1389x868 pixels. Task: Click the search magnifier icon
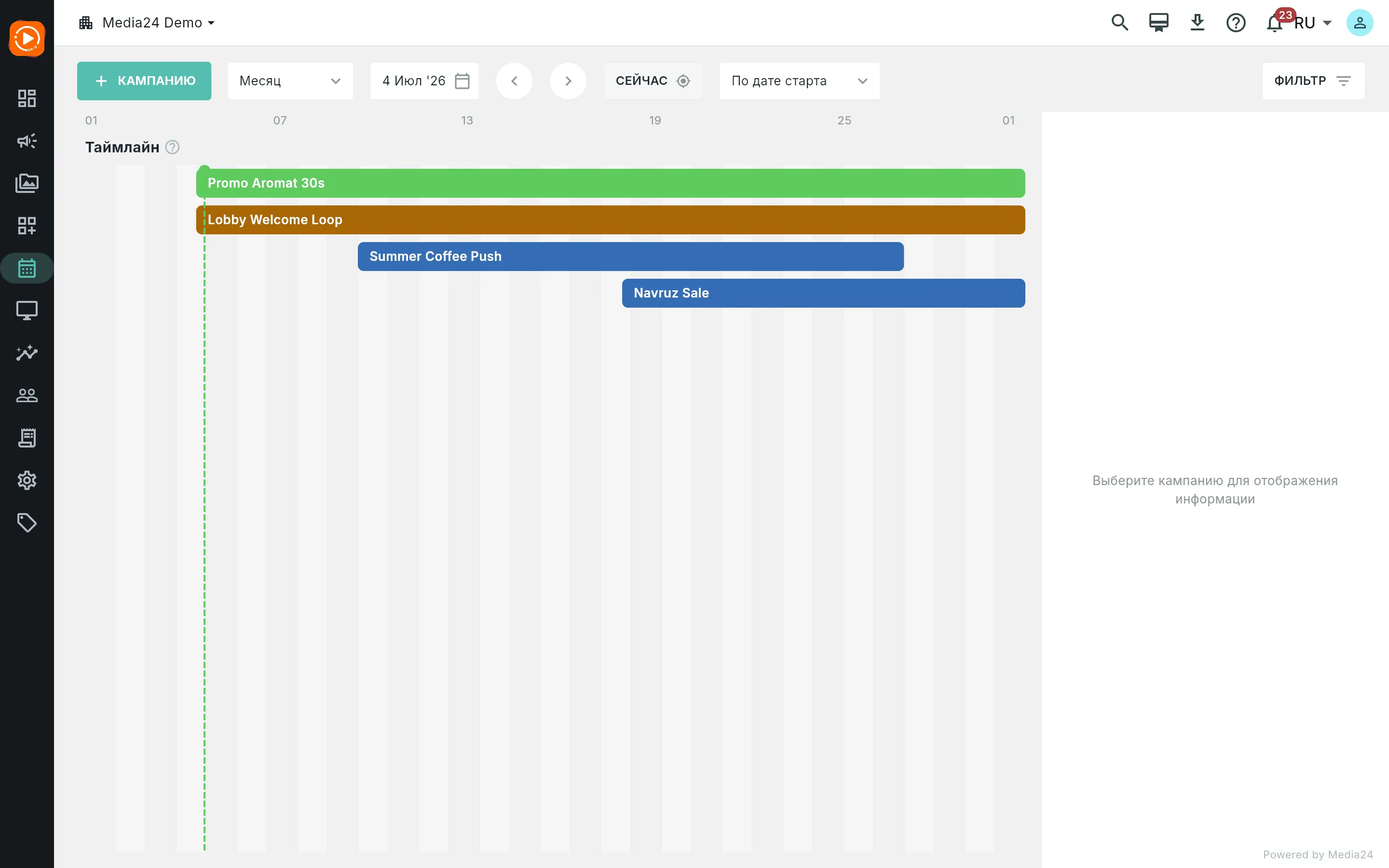click(x=1119, y=22)
